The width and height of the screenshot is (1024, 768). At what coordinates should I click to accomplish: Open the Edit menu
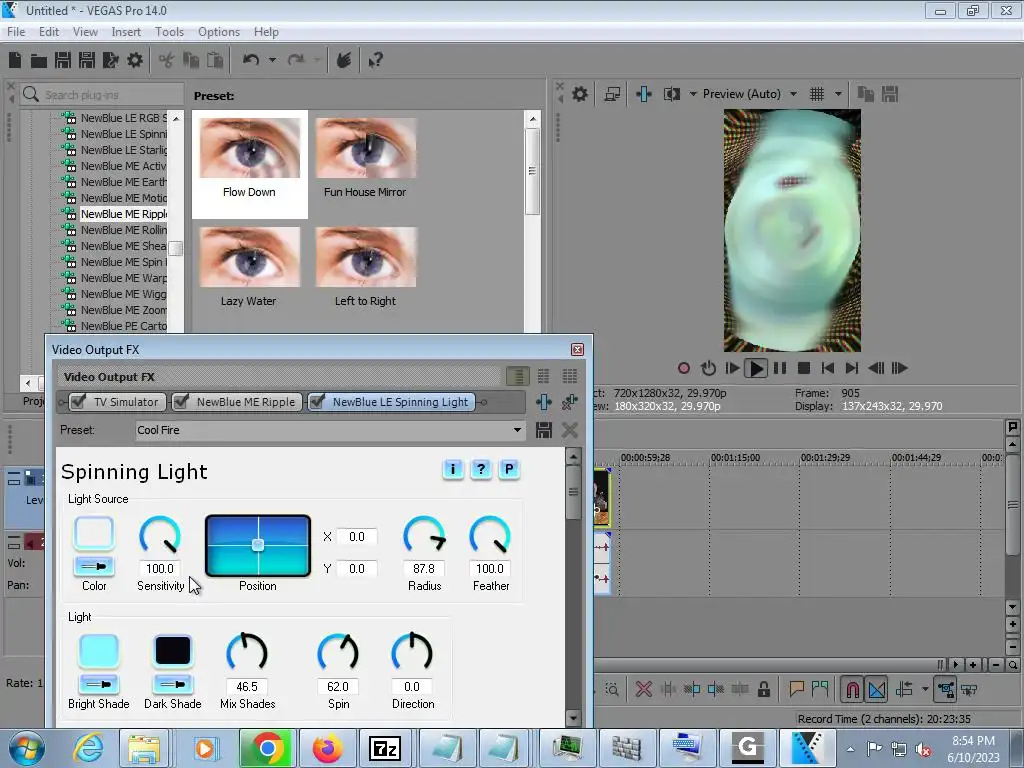click(x=49, y=32)
